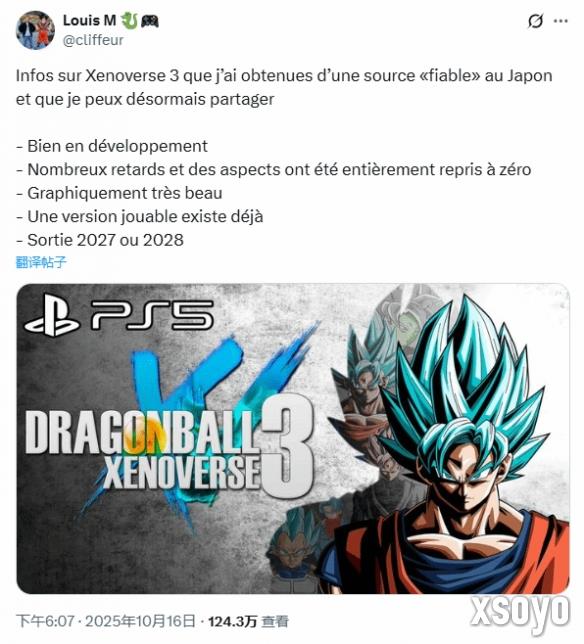Open the display name Louis M
584x644 pixels.
(x=89, y=20)
